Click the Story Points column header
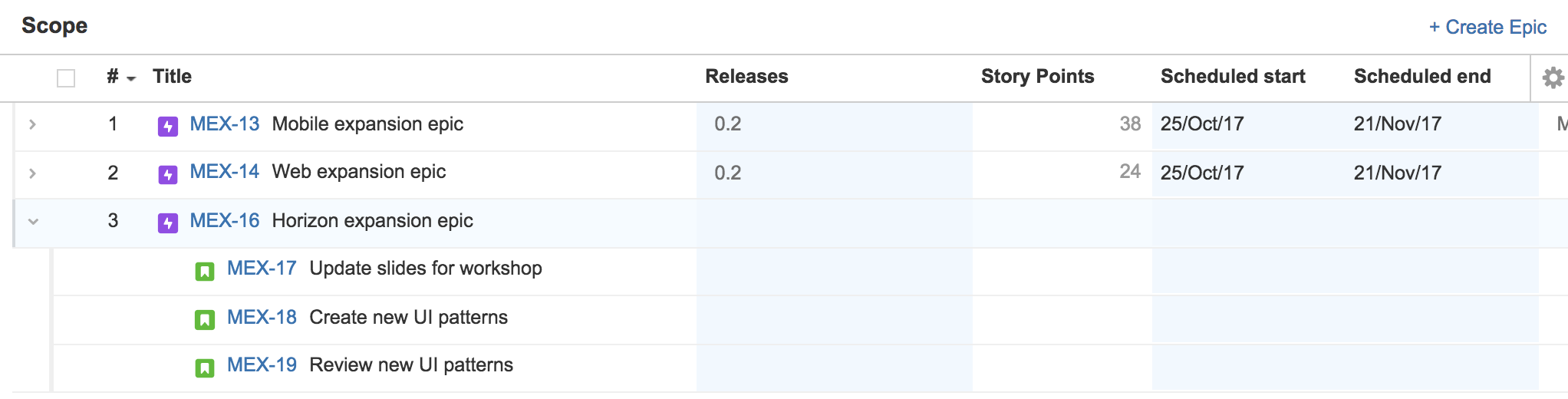The width and height of the screenshot is (1568, 399). 1037,77
